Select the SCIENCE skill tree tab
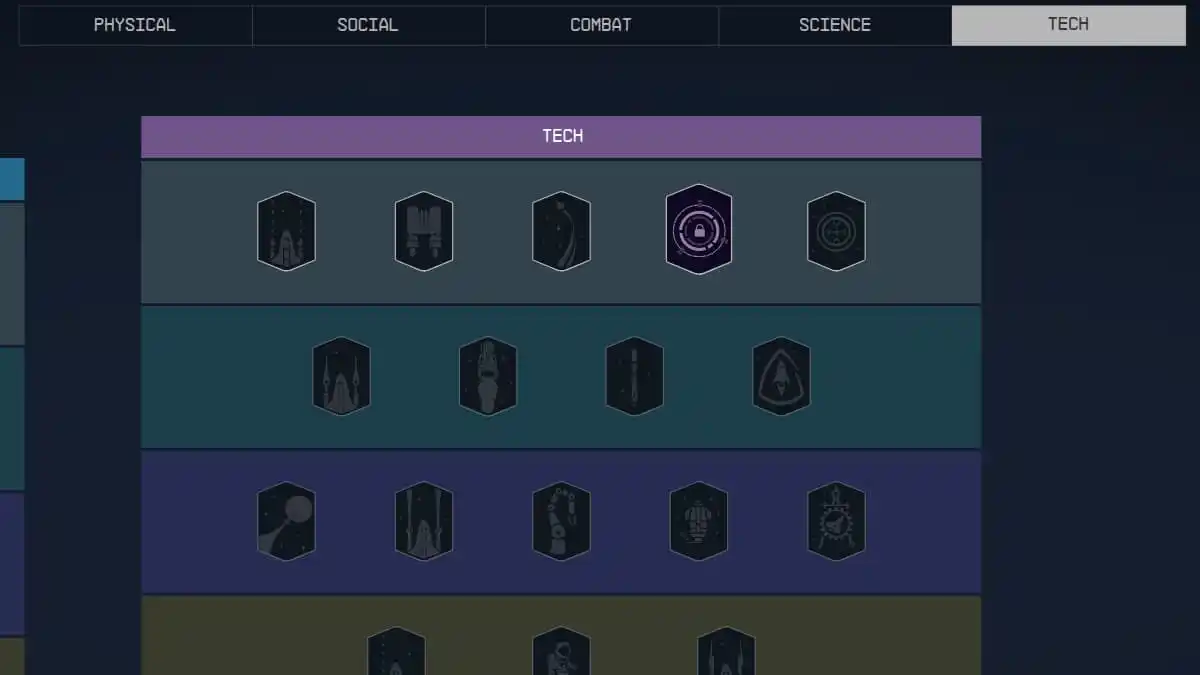1200x675 pixels. tap(834, 24)
